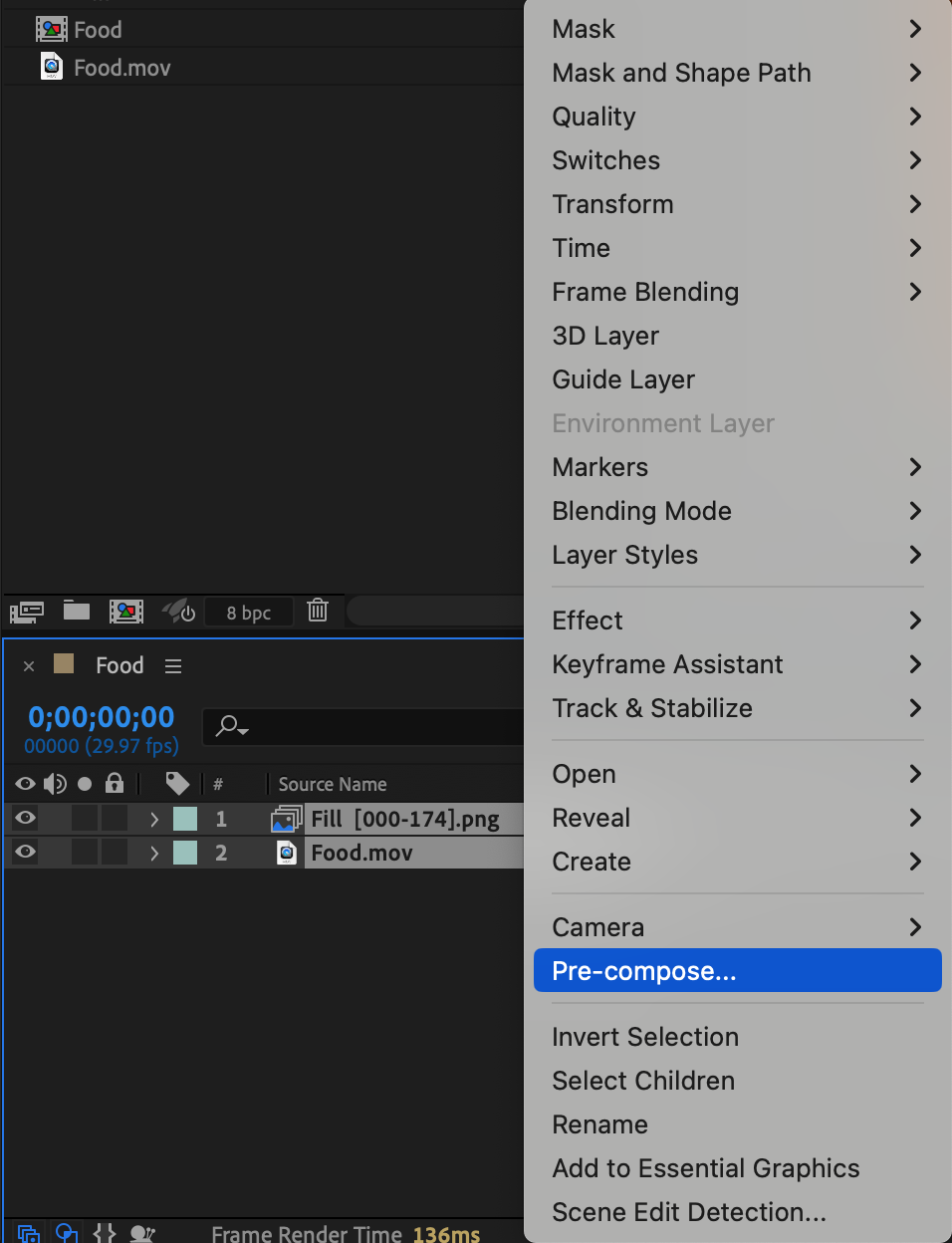Click the current timecode 0;00;00;00
This screenshot has width=952, height=1243.
(x=102, y=717)
